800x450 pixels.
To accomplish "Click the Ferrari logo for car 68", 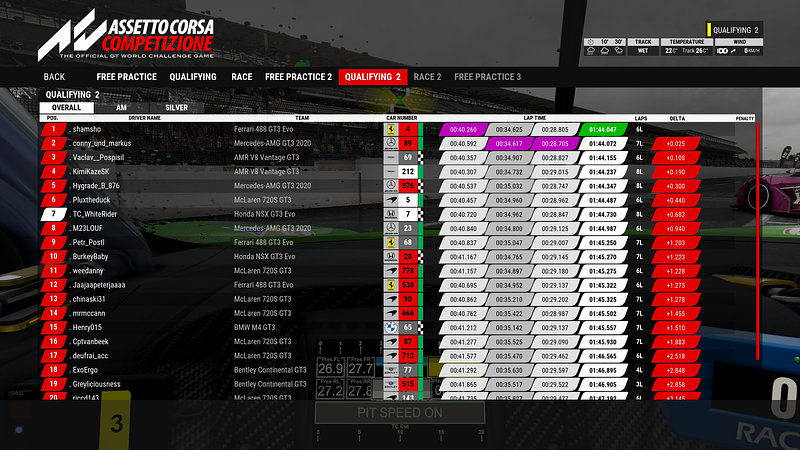I will pos(391,242).
